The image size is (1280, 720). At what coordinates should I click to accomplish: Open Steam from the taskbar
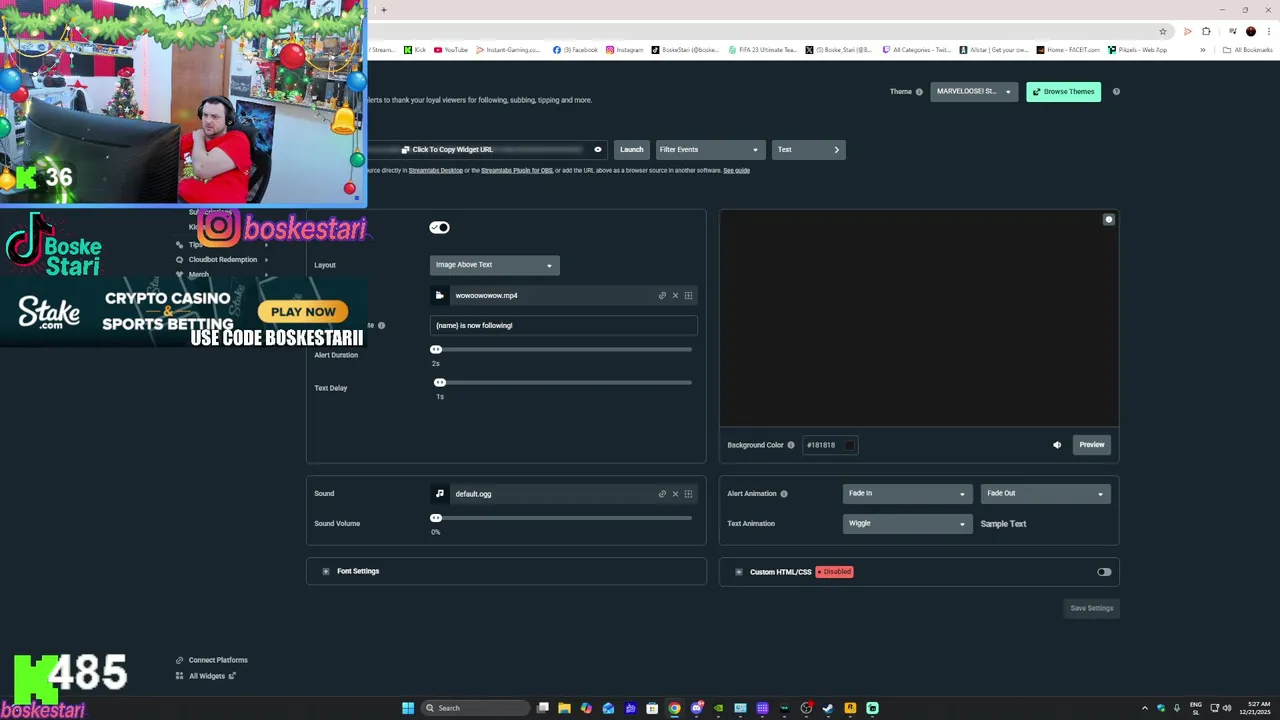pyautogui.click(x=828, y=708)
